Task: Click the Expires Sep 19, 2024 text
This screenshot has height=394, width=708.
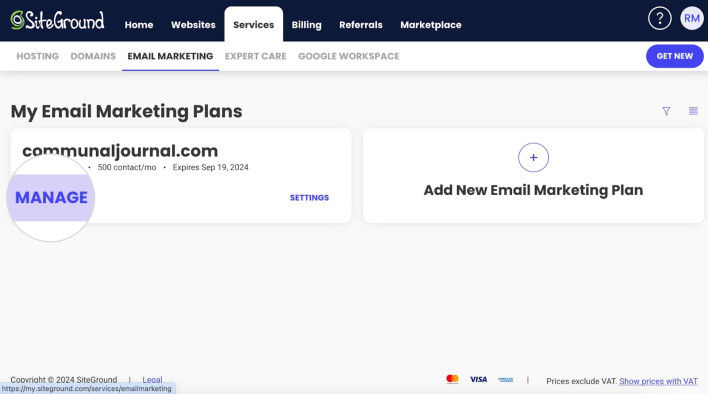Action: click(x=210, y=167)
